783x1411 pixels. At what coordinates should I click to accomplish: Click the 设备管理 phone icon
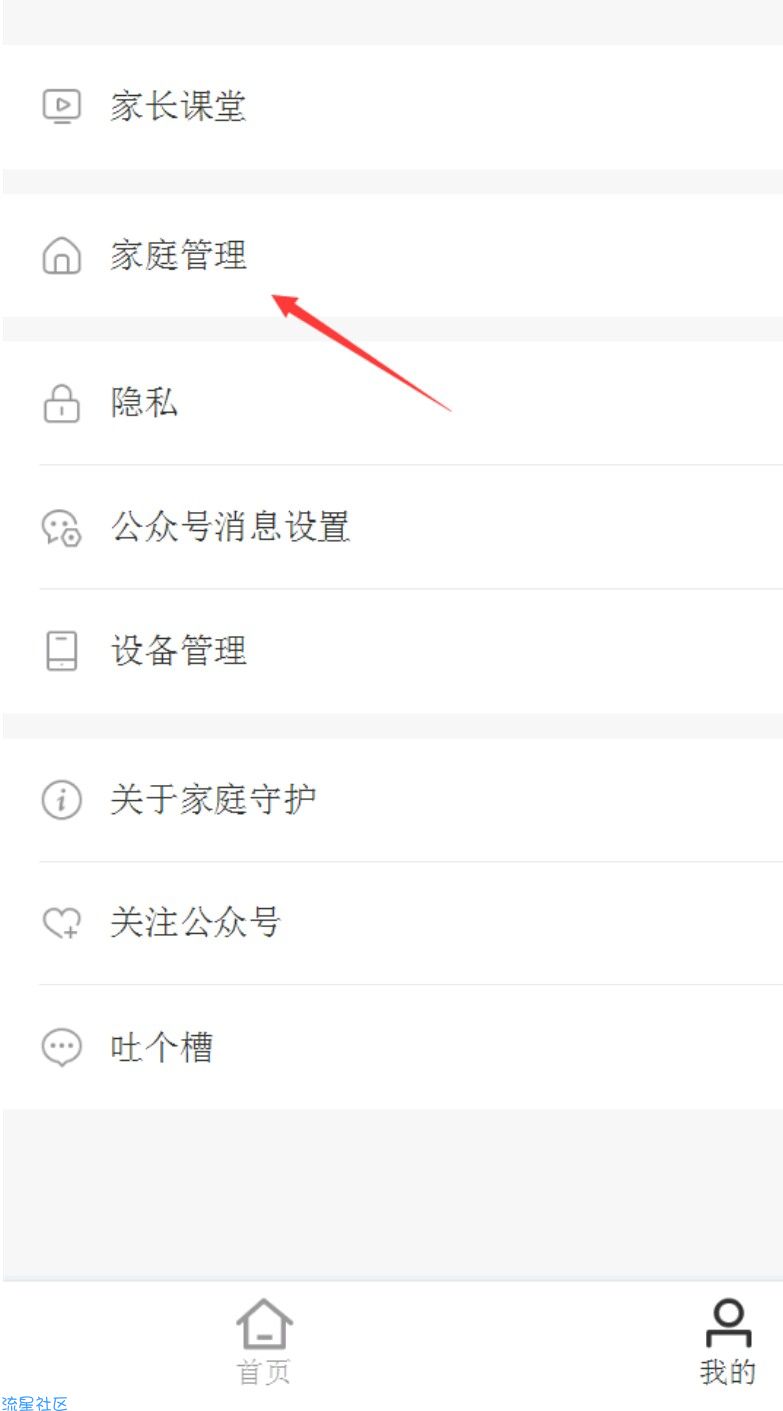[61, 651]
